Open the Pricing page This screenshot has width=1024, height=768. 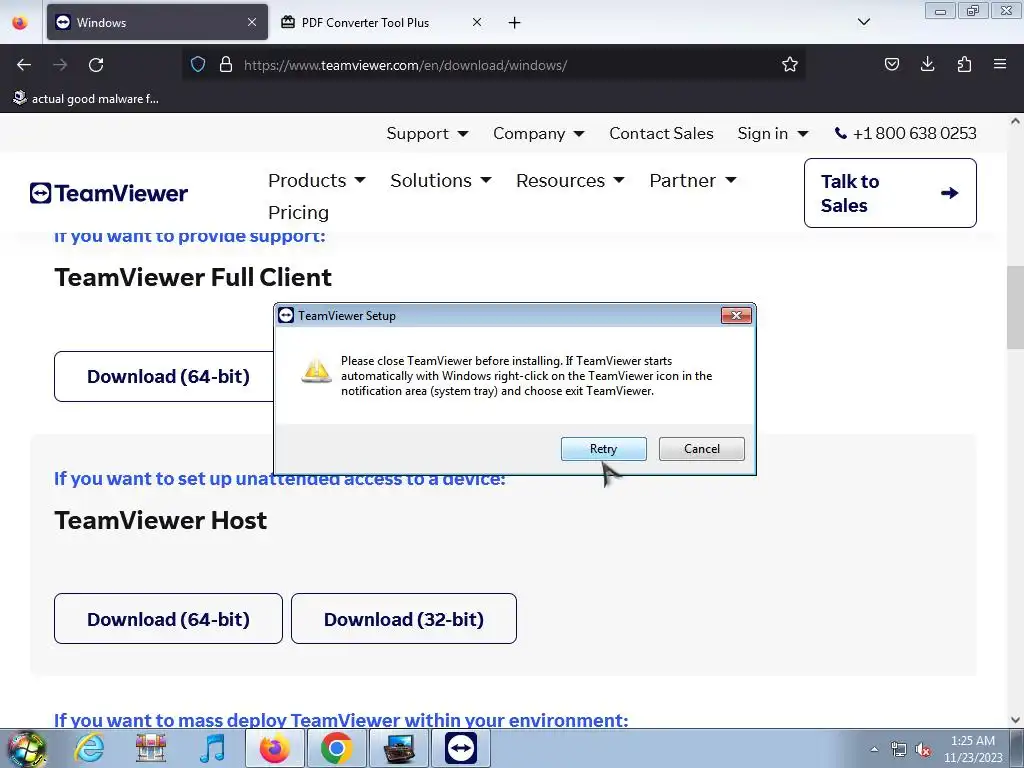[298, 212]
